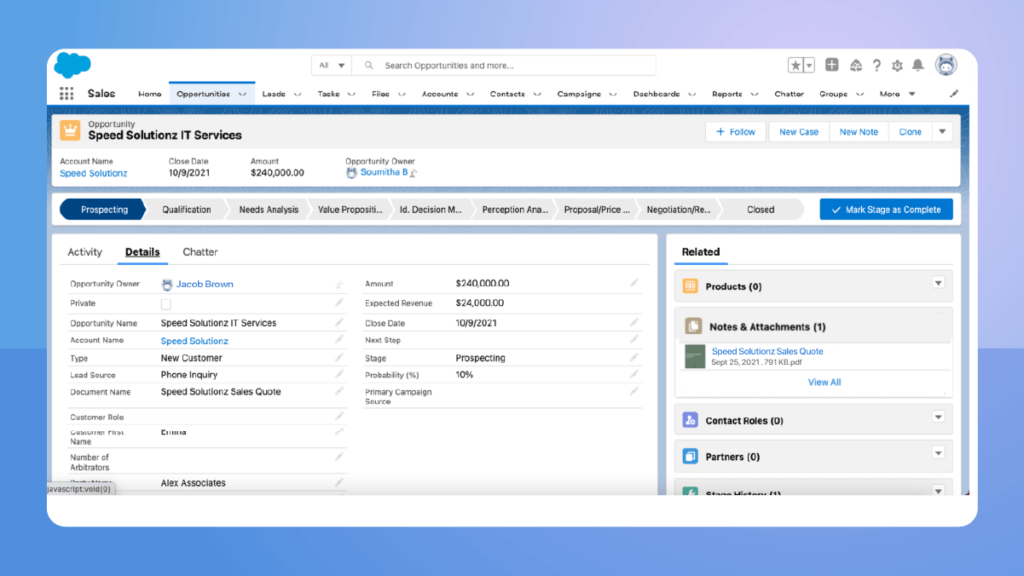This screenshot has height=576, width=1024.
Task: Open the More navigation dropdown
Action: pos(897,94)
